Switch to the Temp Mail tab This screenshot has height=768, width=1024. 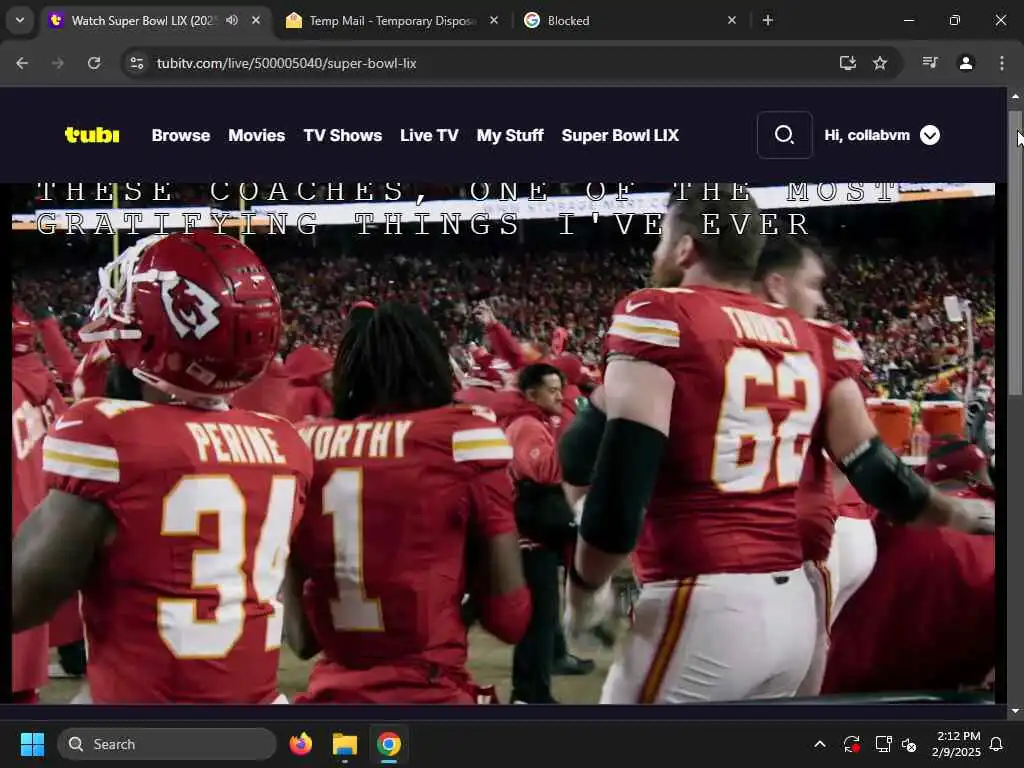coord(392,21)
